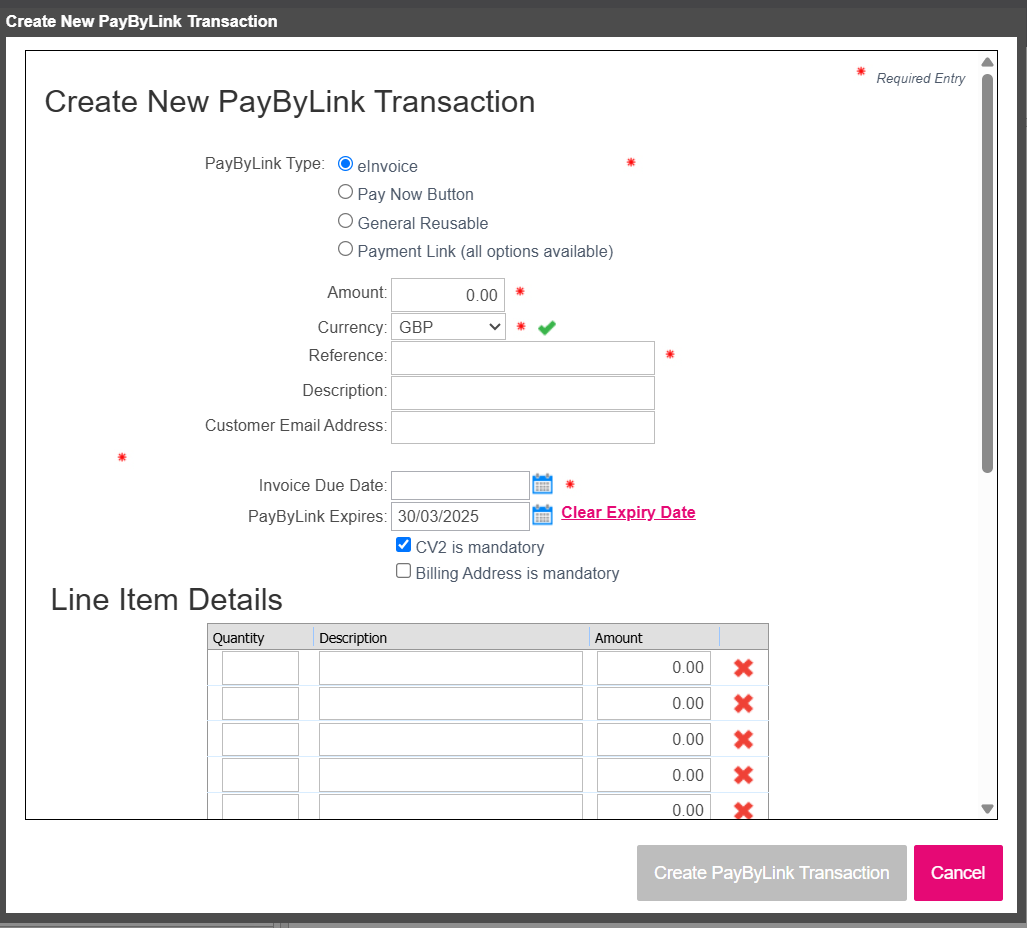Click the Required Entry legend text
This screenshot has width=1027, height=928.
coord(920,79)
